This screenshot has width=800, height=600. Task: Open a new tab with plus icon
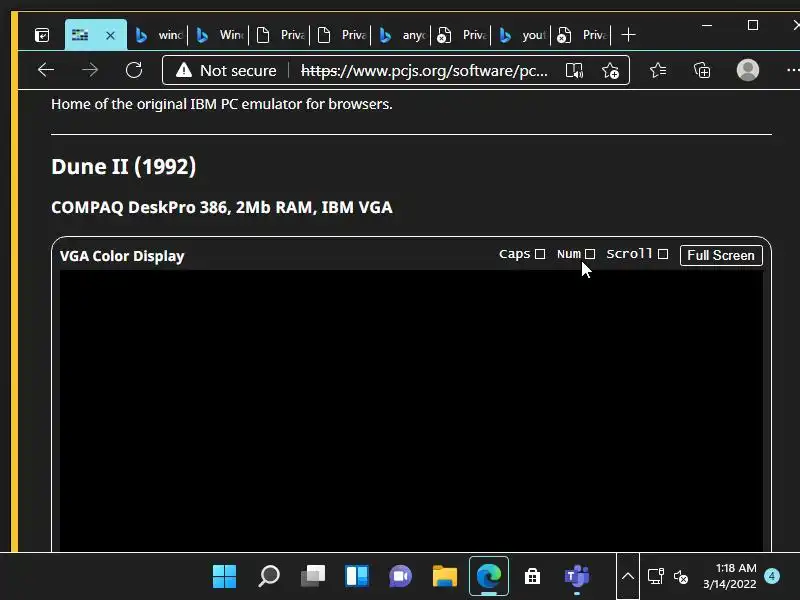pos(629,35)
